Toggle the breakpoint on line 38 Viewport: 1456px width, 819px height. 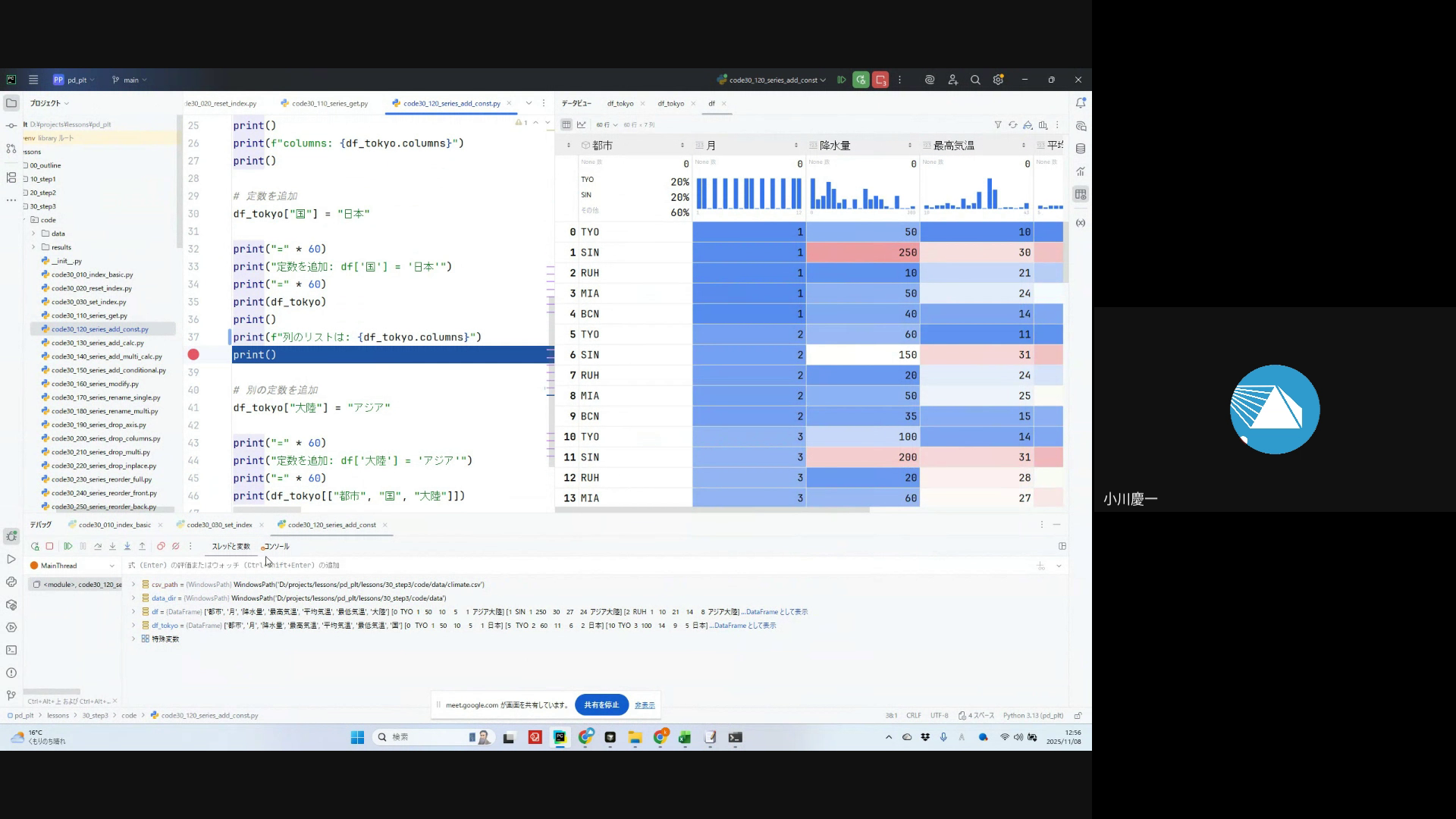193,355
